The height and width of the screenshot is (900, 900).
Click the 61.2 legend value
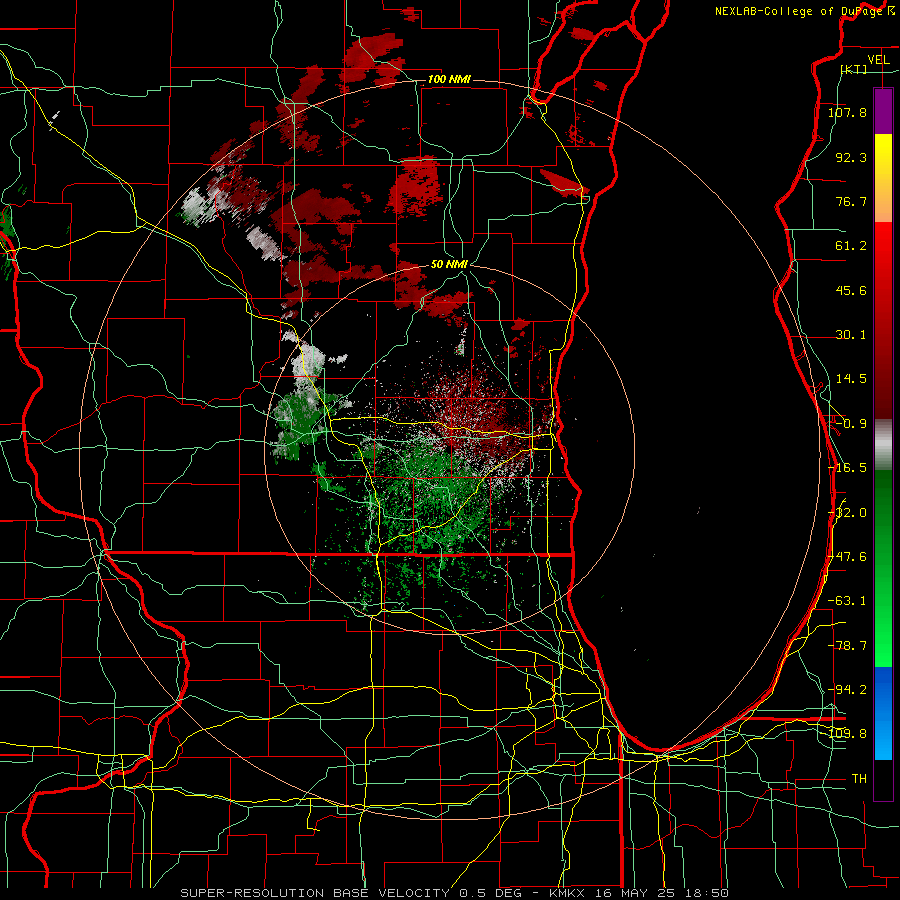851,246
